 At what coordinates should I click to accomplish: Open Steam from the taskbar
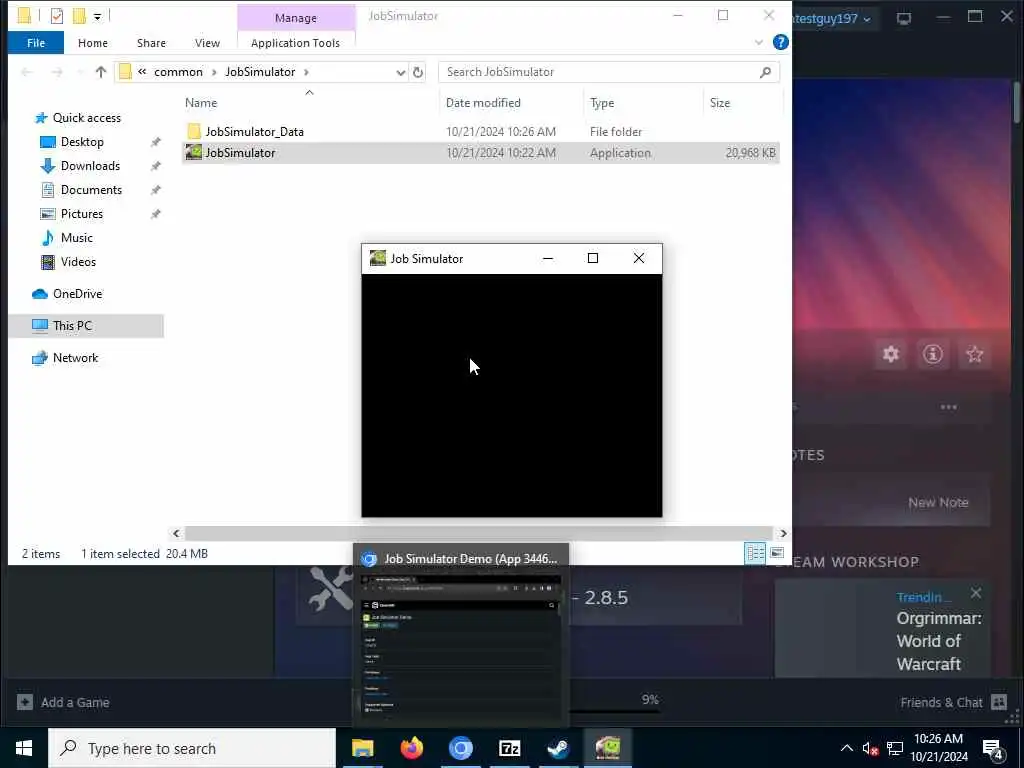(558, 748)
